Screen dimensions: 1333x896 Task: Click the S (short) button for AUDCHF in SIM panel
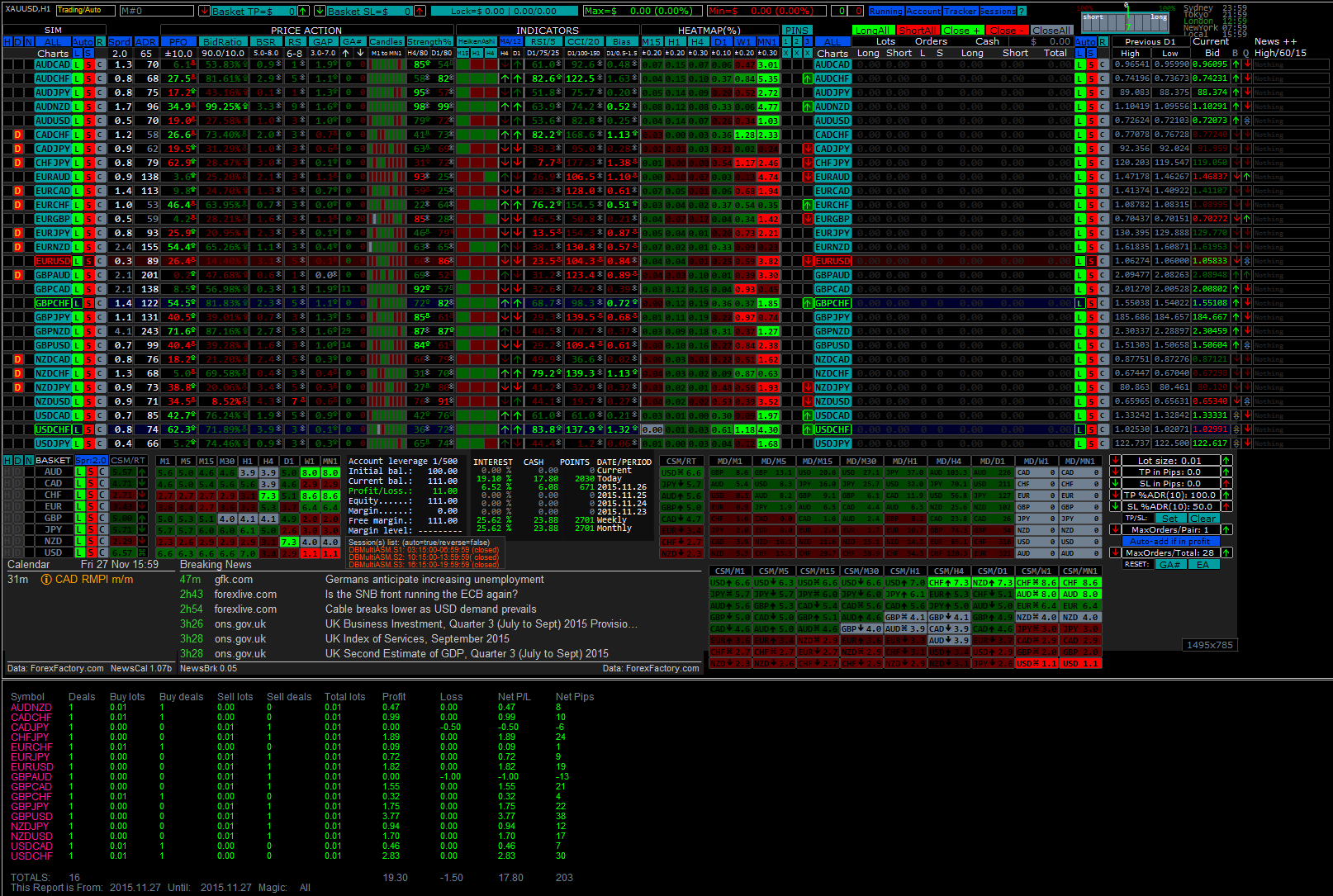89,78
